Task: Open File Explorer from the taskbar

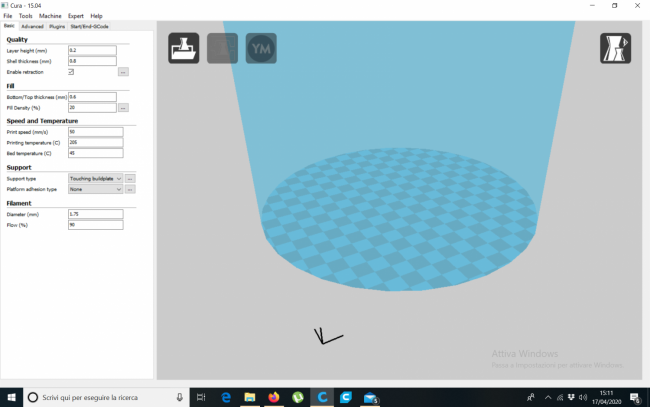Action: coord(250,397)
